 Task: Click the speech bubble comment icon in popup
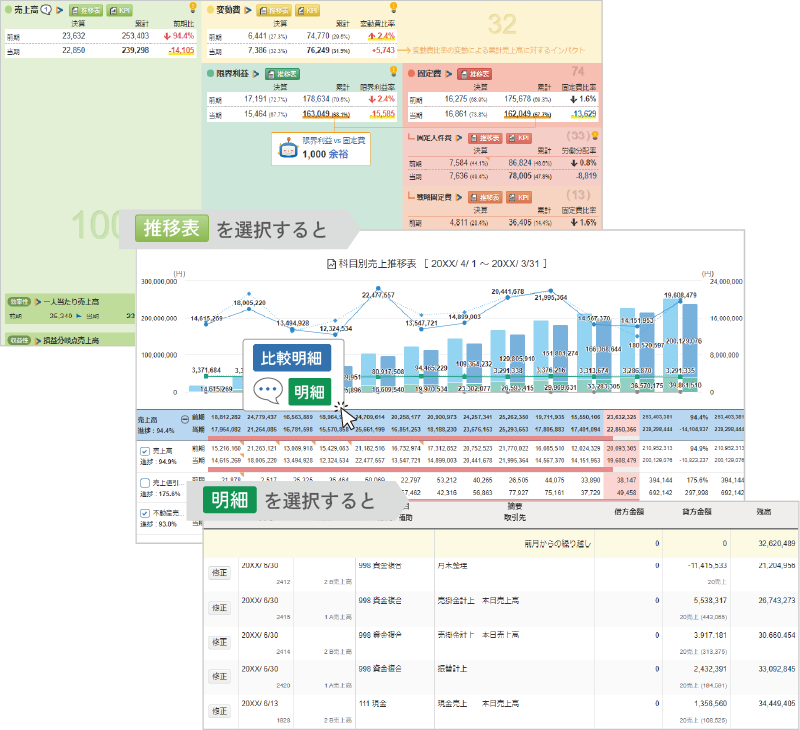pos(268,391)
